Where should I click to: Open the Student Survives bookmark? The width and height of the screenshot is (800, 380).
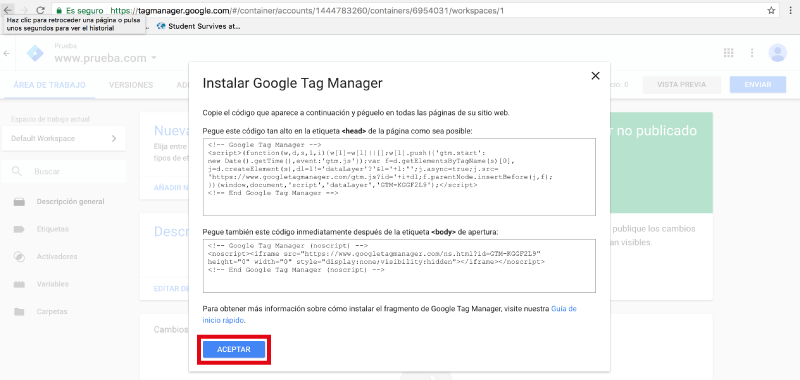click(x=198, y=26)
